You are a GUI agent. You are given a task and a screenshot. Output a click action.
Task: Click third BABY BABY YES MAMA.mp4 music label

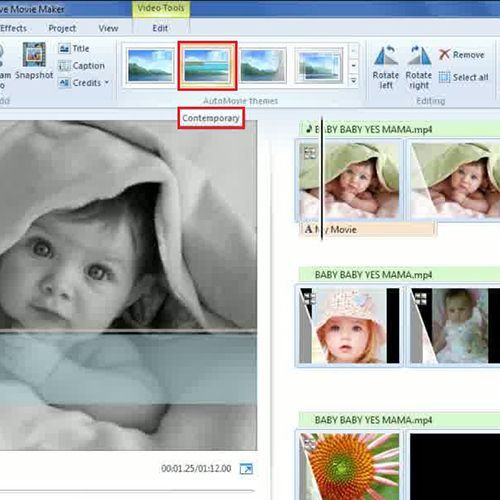coord(373,420)
